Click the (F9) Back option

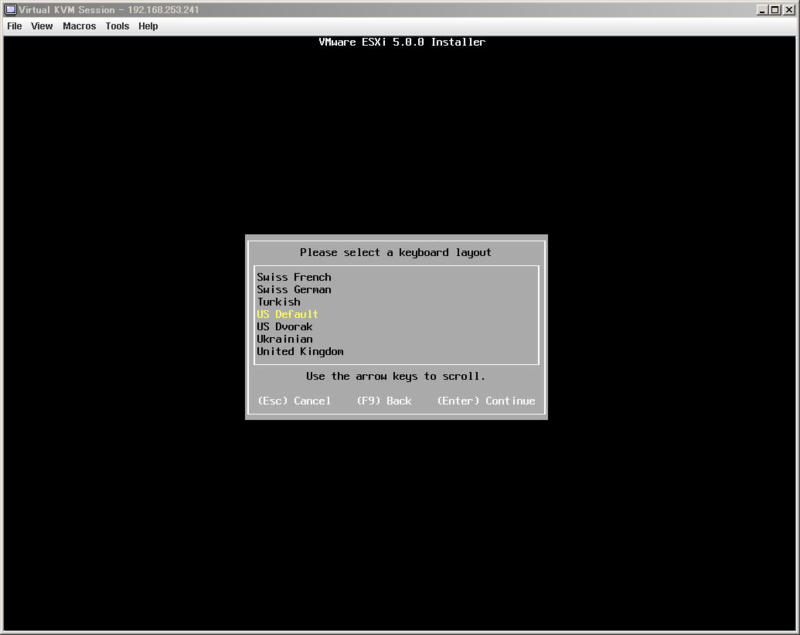(384, 401)
